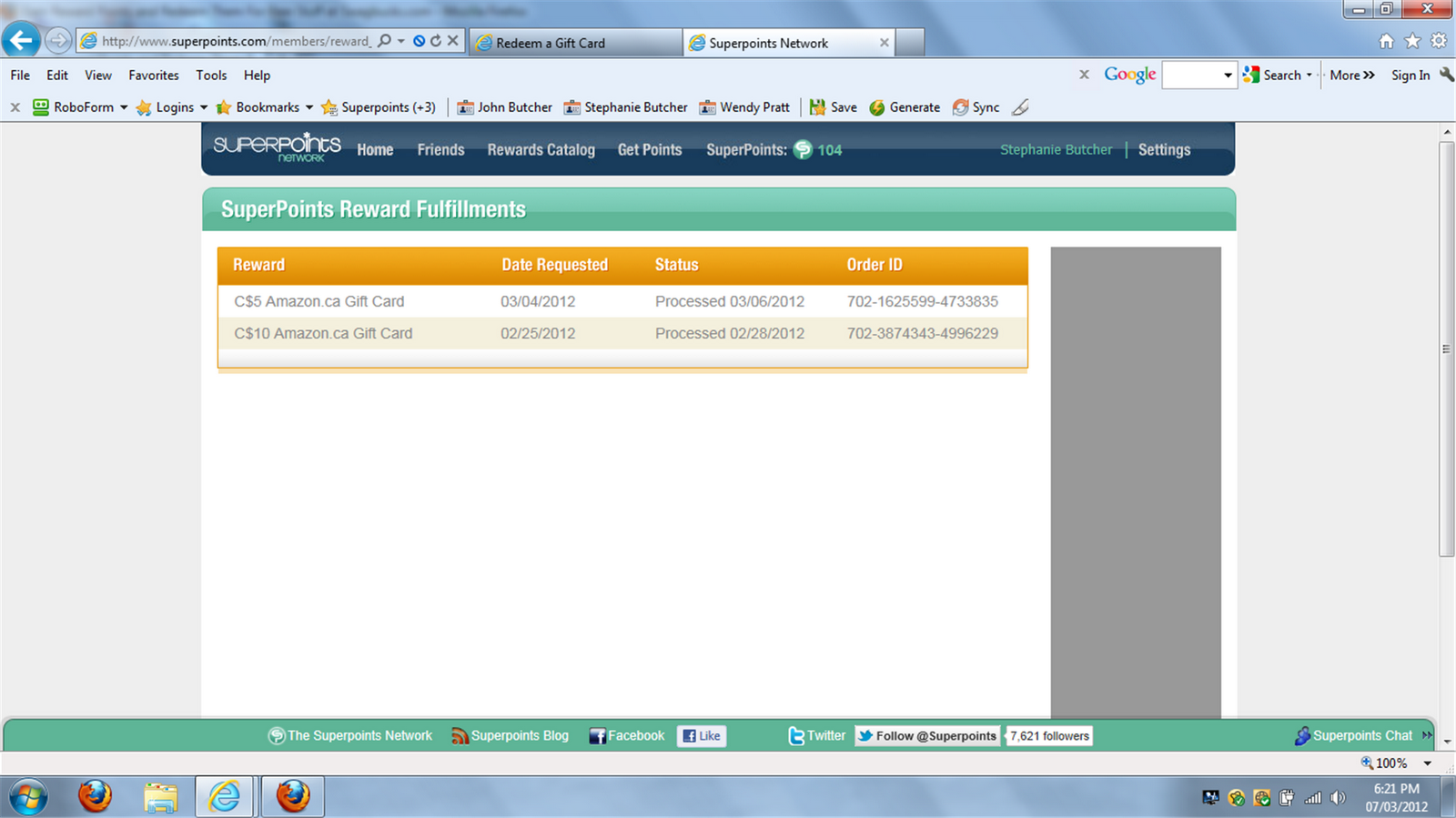
Task: Open the Friends page
Action: click(440, 149)
